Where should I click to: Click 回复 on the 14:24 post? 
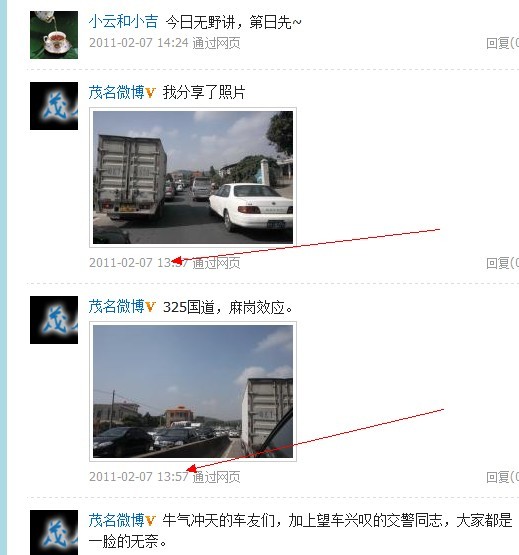502,43
